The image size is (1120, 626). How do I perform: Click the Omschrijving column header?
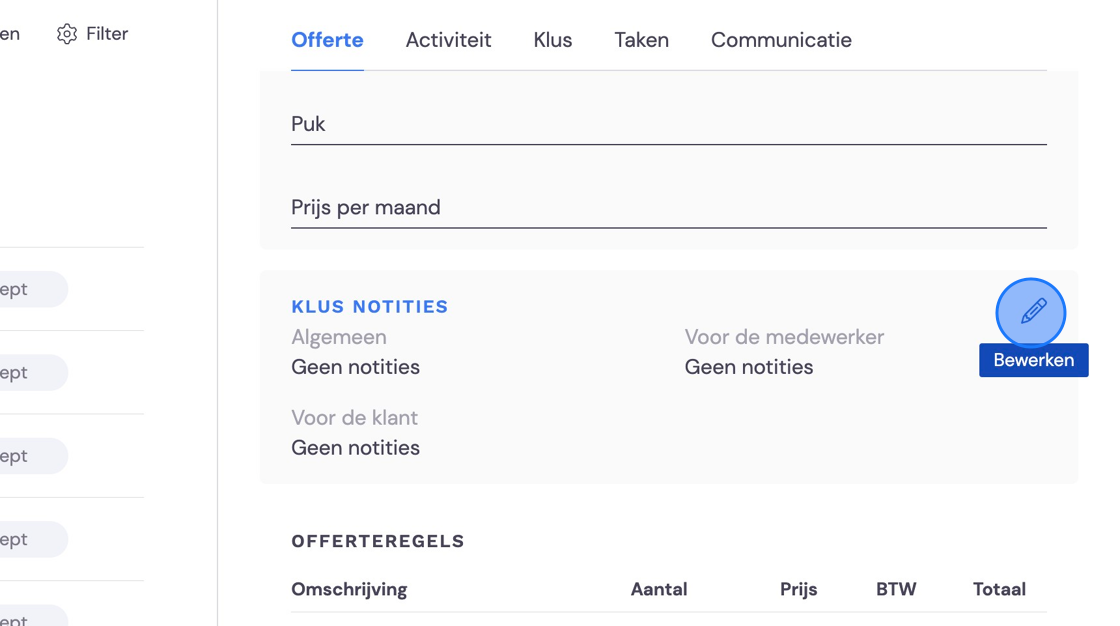(349, 590)
